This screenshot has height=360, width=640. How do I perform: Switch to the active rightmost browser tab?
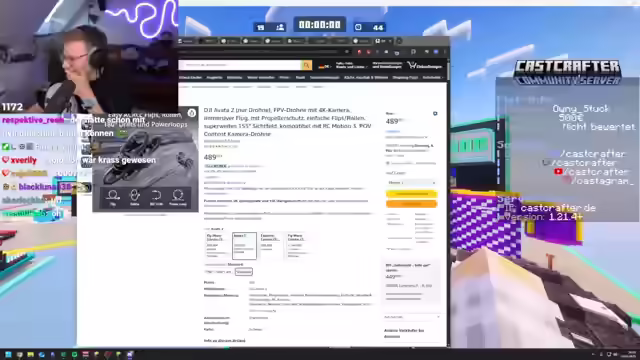[x=383, y=41]
